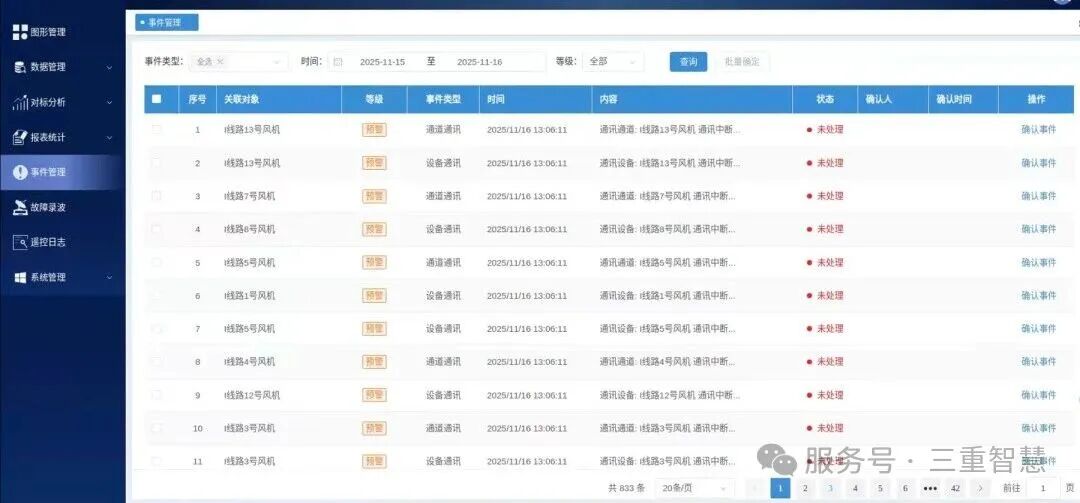Select the 事件管理 sidebar menu
Viewport: 1080px width, 503px height.
63,172
